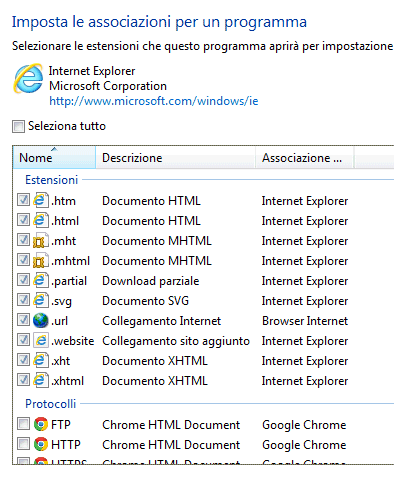The image size is (394, 480).
Task: Uncheck the .mhtml extension checkbox
Action: (x=23, y=260)
